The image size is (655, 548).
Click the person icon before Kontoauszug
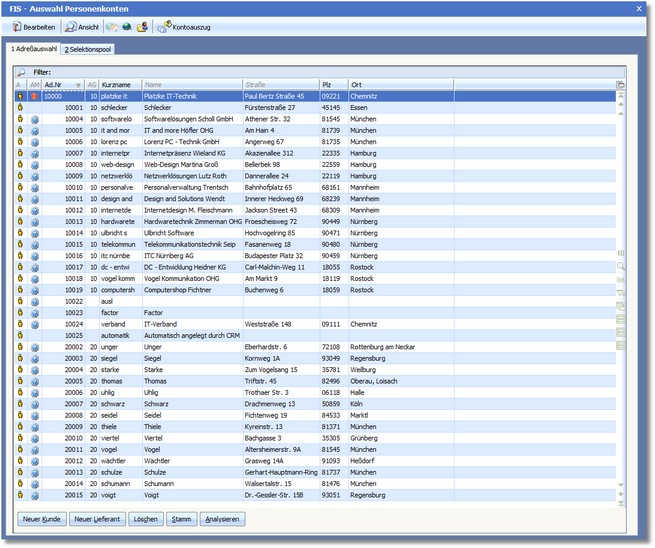[142, 27]
